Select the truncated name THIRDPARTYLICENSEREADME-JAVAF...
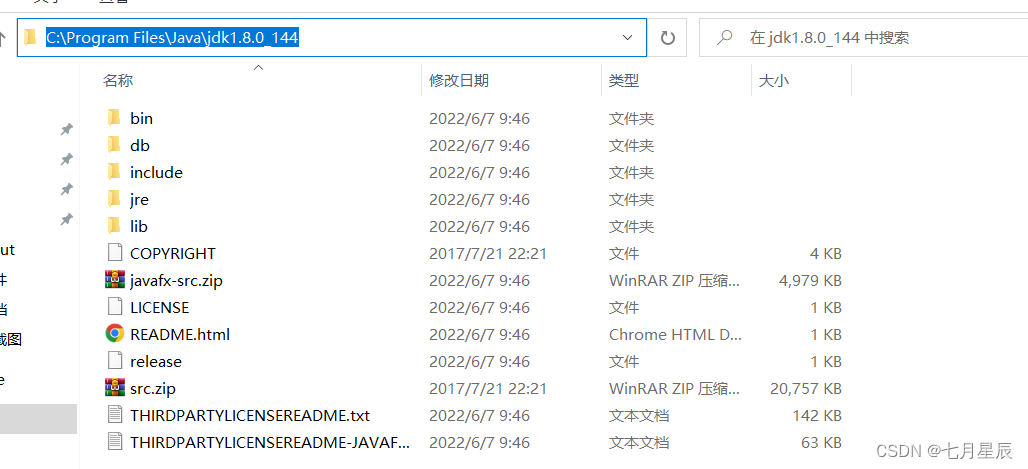The height and width of the screenshot is (469, 1028). click(269, 442)
